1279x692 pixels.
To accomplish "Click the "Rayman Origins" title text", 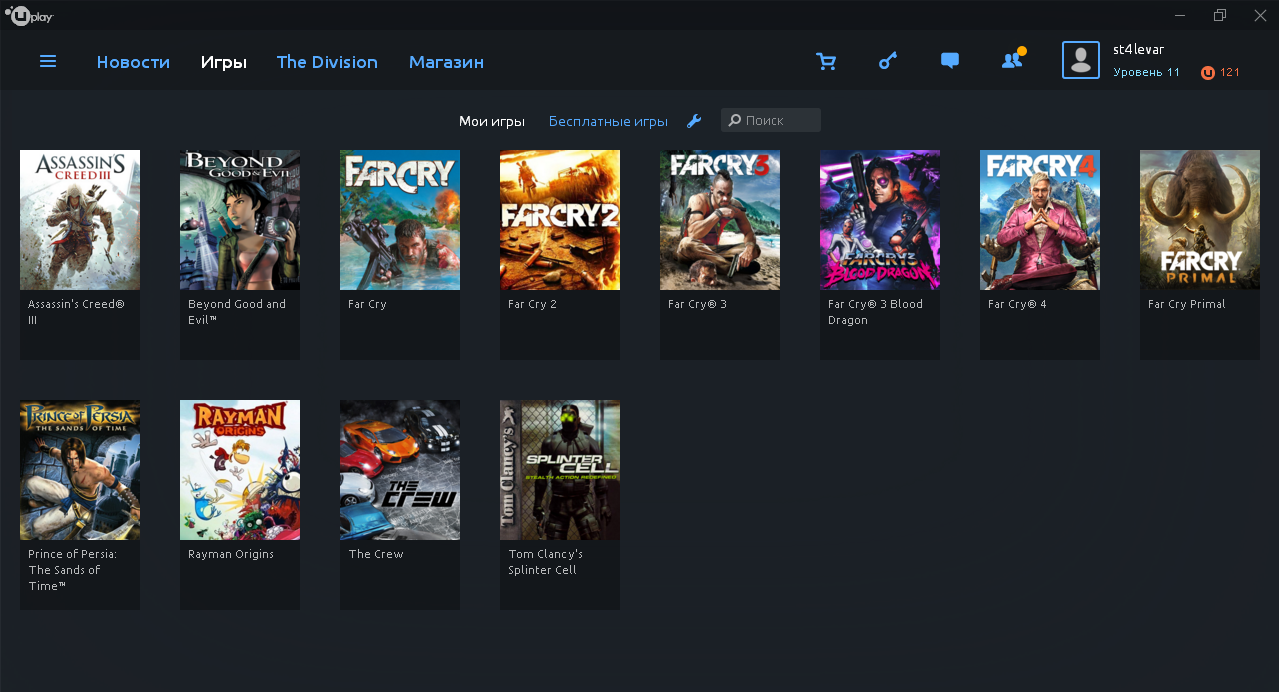I will pos(231,554).
